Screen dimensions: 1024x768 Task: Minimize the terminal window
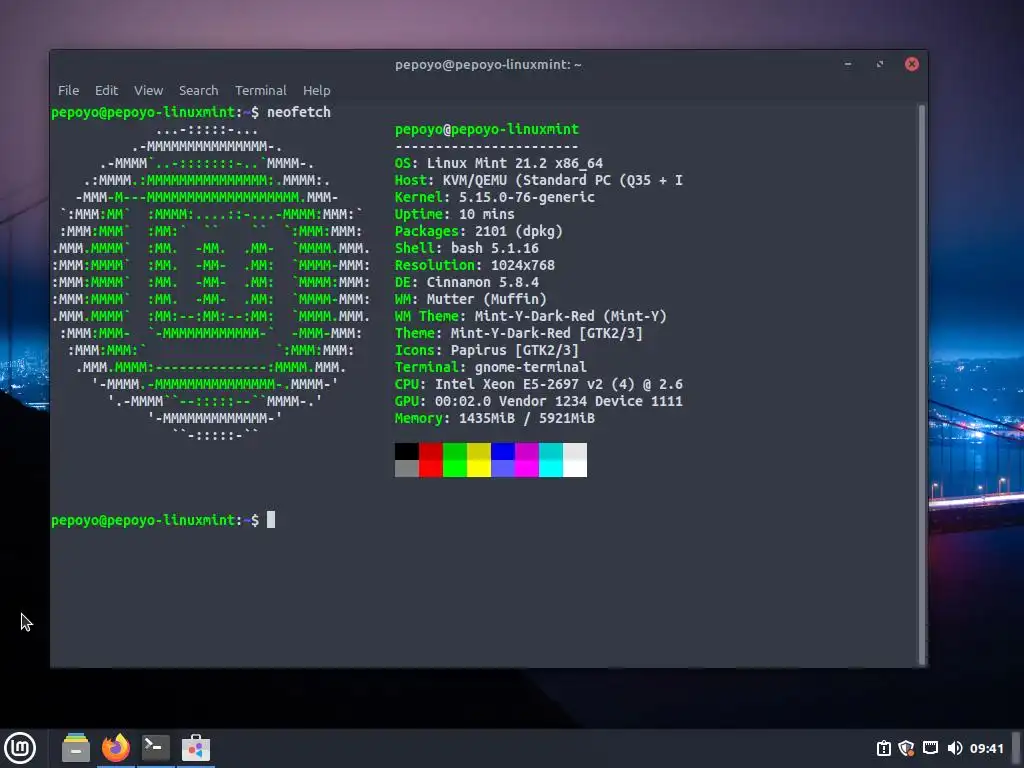click(x=848, y=64)
